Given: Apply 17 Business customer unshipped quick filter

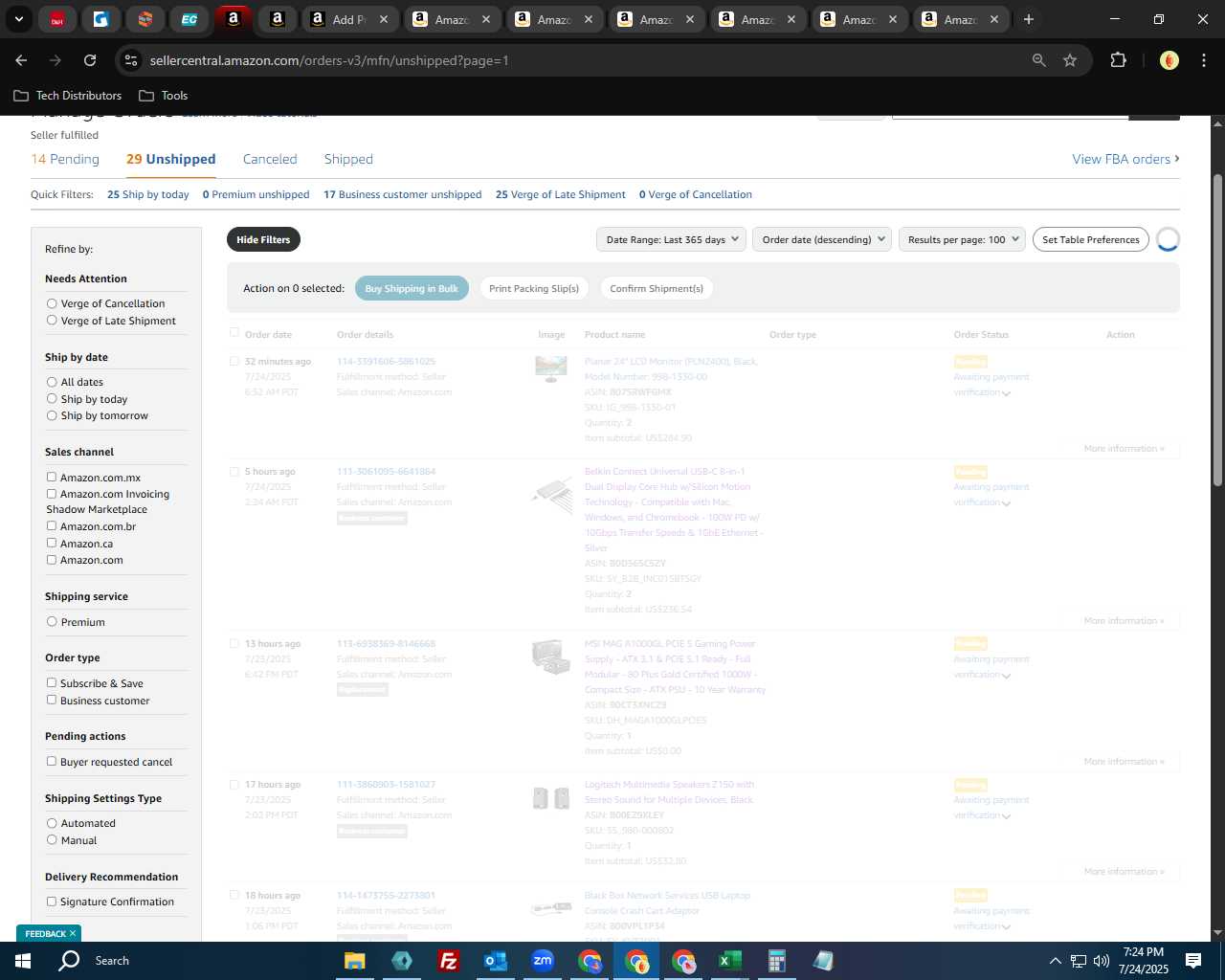Looking at the screenshot, I should pos(403,194).
